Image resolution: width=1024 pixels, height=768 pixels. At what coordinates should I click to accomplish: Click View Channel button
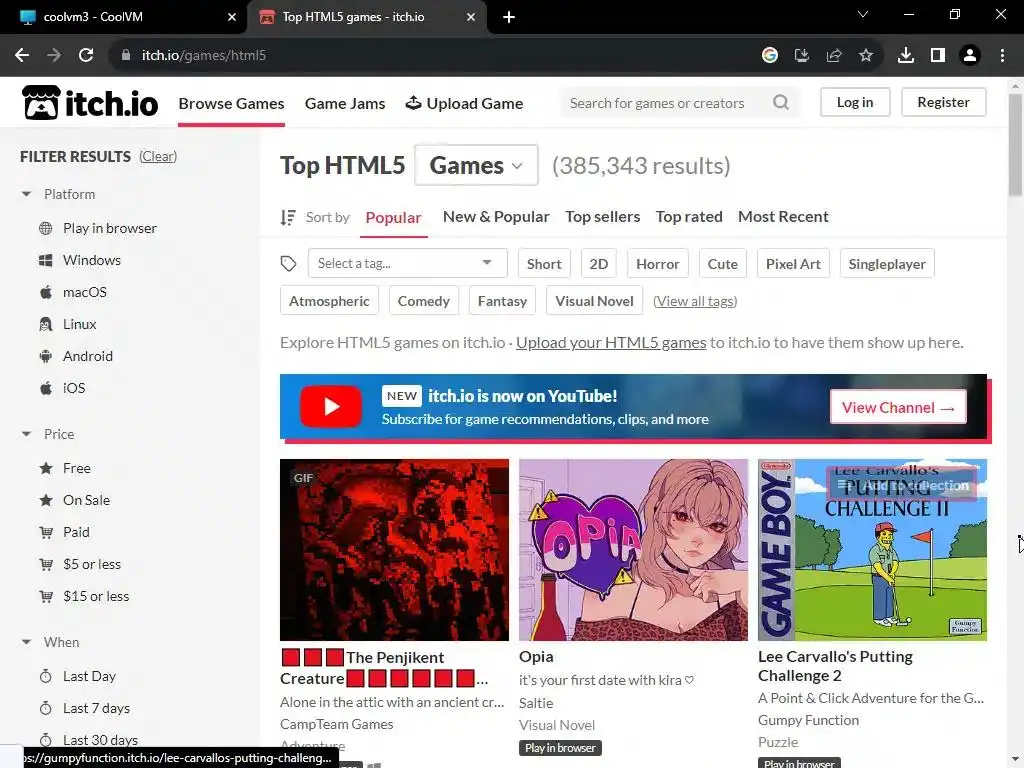[898, 408]
